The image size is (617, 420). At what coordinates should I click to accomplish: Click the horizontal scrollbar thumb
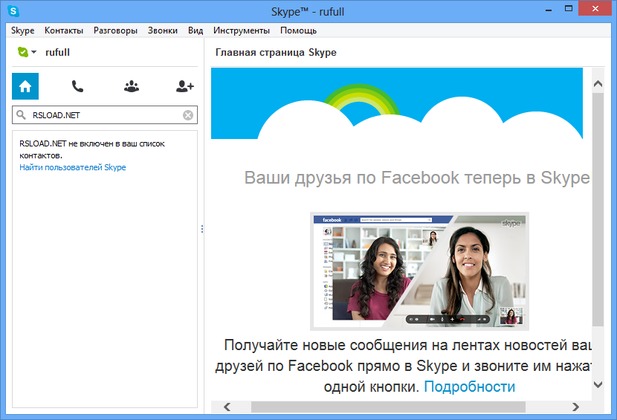[388, 407]
